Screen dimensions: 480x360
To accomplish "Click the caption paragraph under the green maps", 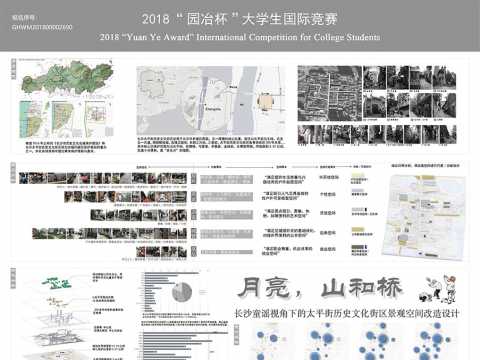I will 66,147.
